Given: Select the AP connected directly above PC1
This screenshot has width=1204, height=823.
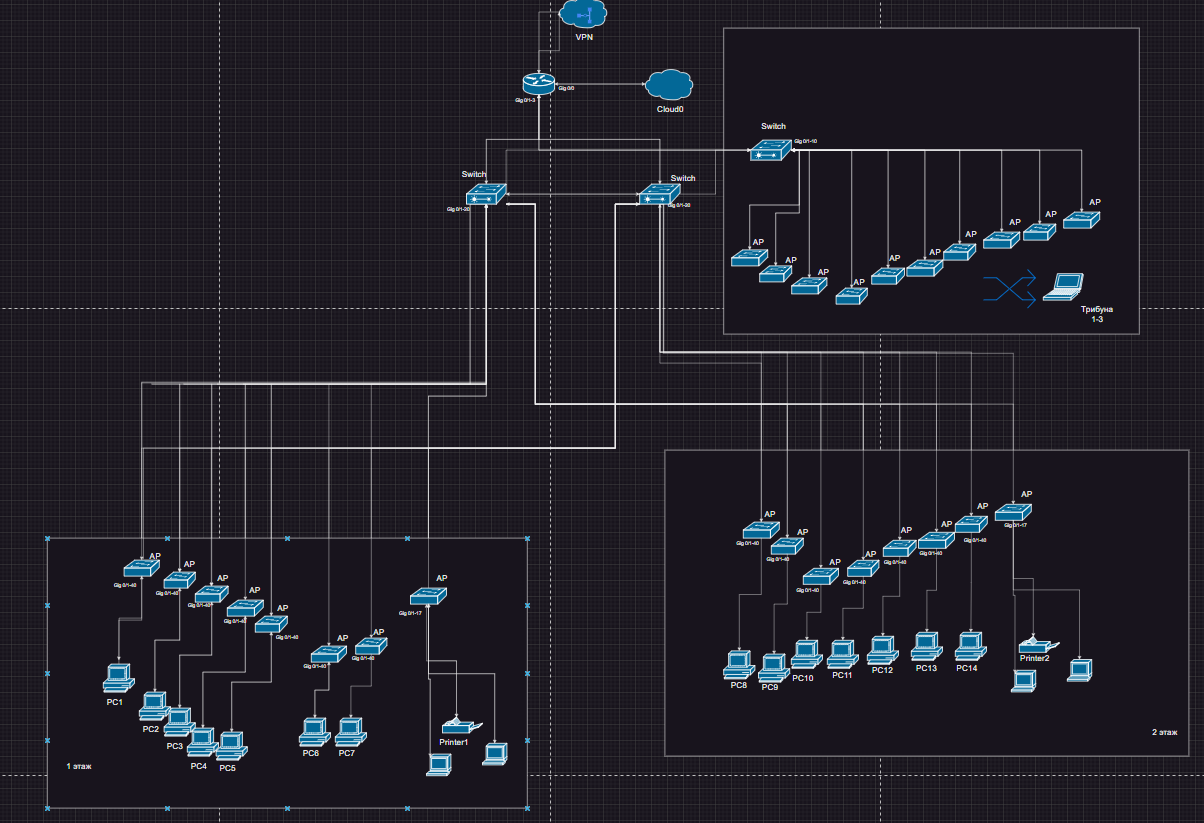Looking at the screenshot, I should pos(141,568).
